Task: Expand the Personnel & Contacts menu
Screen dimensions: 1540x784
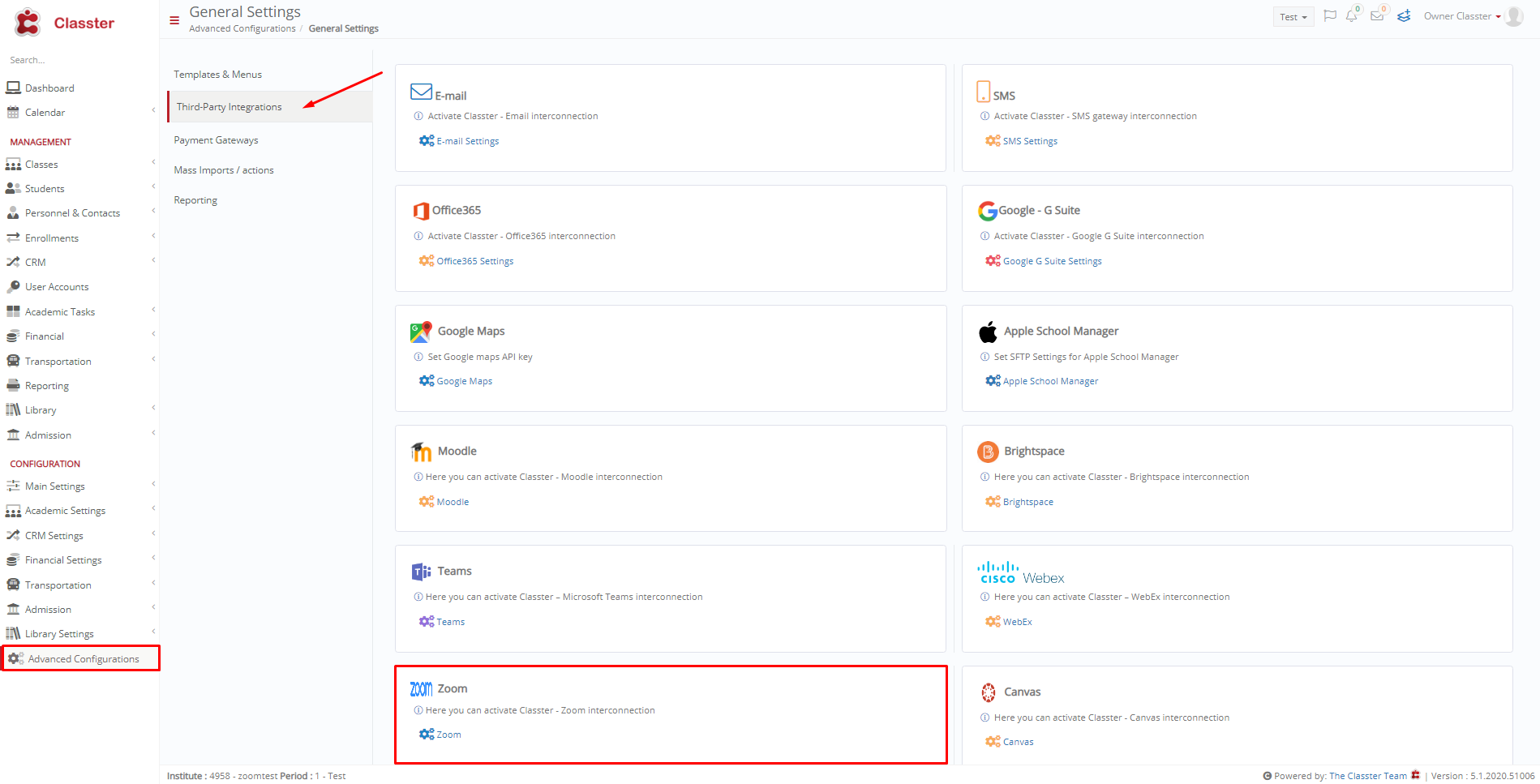Action: [x=153, y=211]
